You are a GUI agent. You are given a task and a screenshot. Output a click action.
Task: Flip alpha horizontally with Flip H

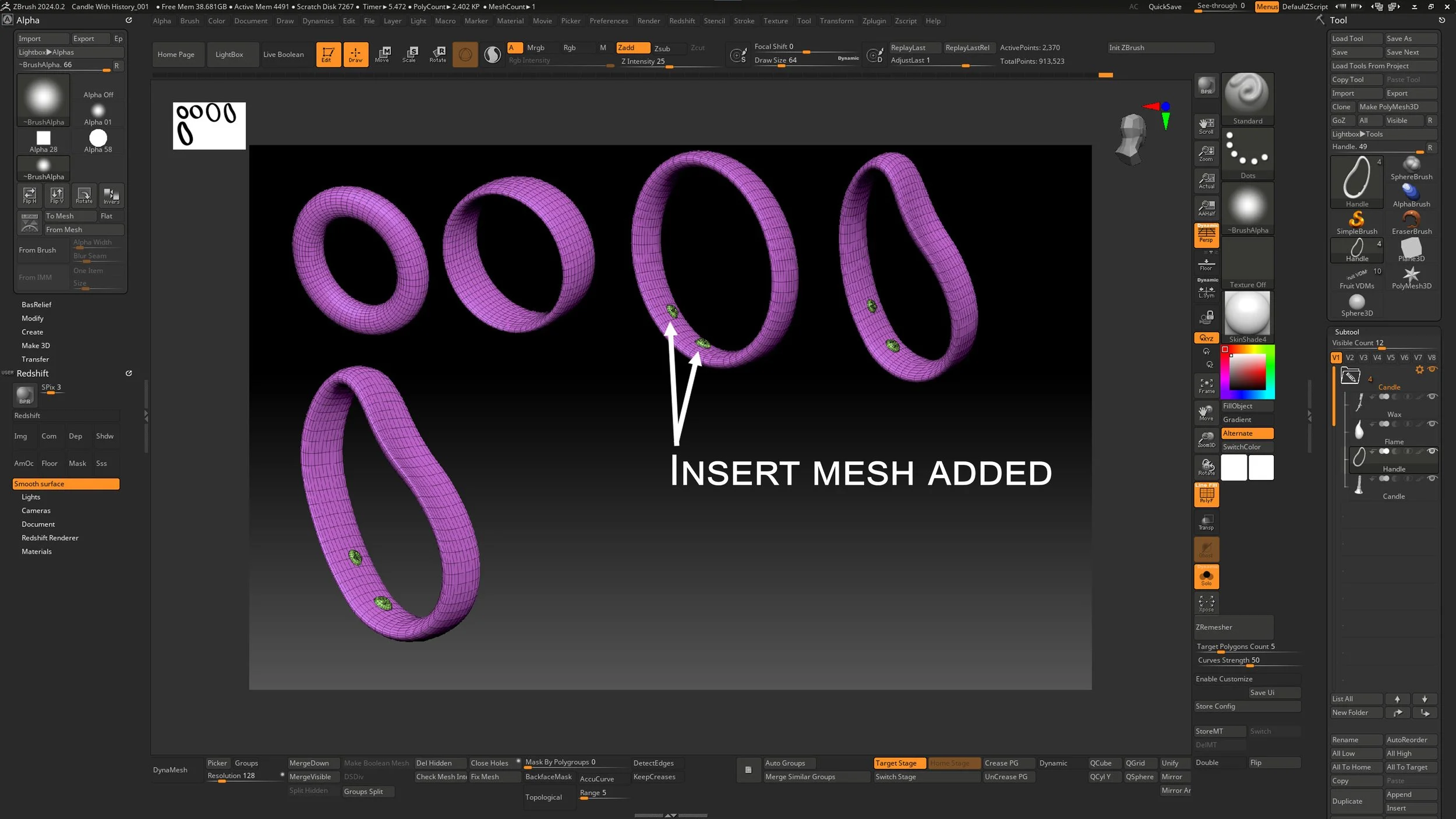point(30,195)
